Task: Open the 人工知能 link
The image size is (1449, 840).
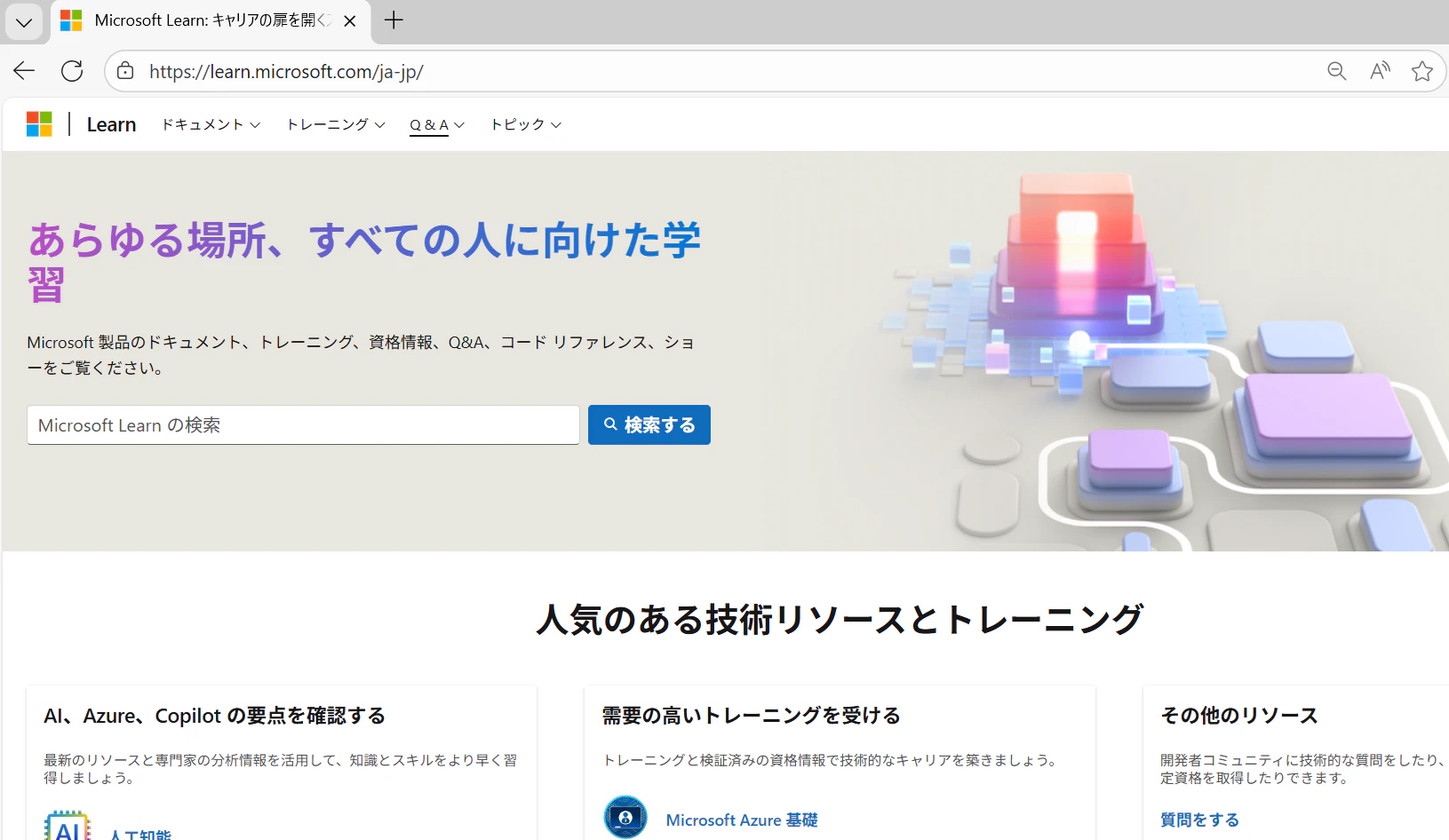Action: click(140, 834)
